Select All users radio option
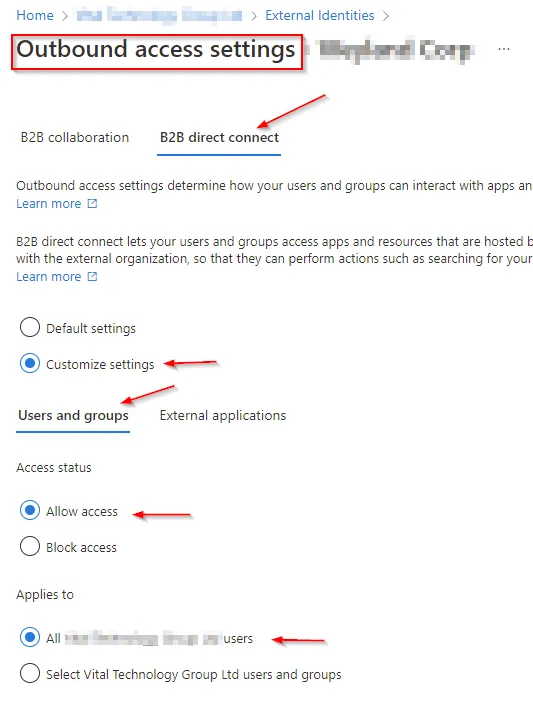This screenshot has width=533, height=705. click(x=30, y=638)
